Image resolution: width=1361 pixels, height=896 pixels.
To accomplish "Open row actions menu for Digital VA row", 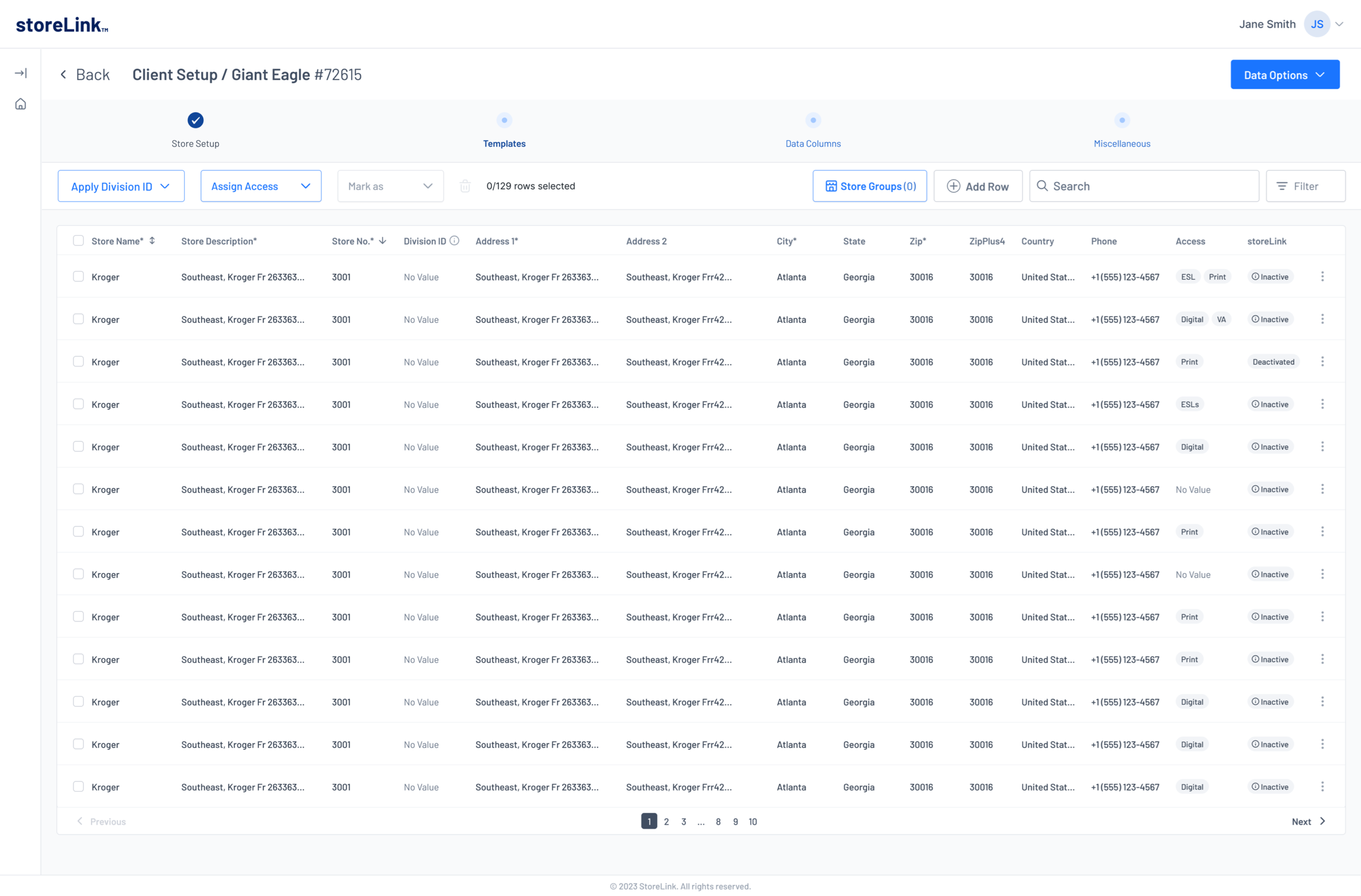I will [x=1322, y=319].
